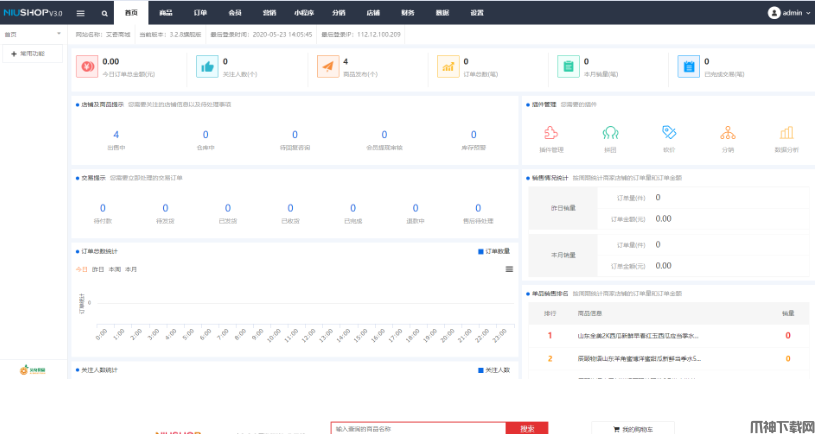Viewport: 815px width, 434px height.
Task: Click the search magnifier icon in top bar
Action: point(104,13)
